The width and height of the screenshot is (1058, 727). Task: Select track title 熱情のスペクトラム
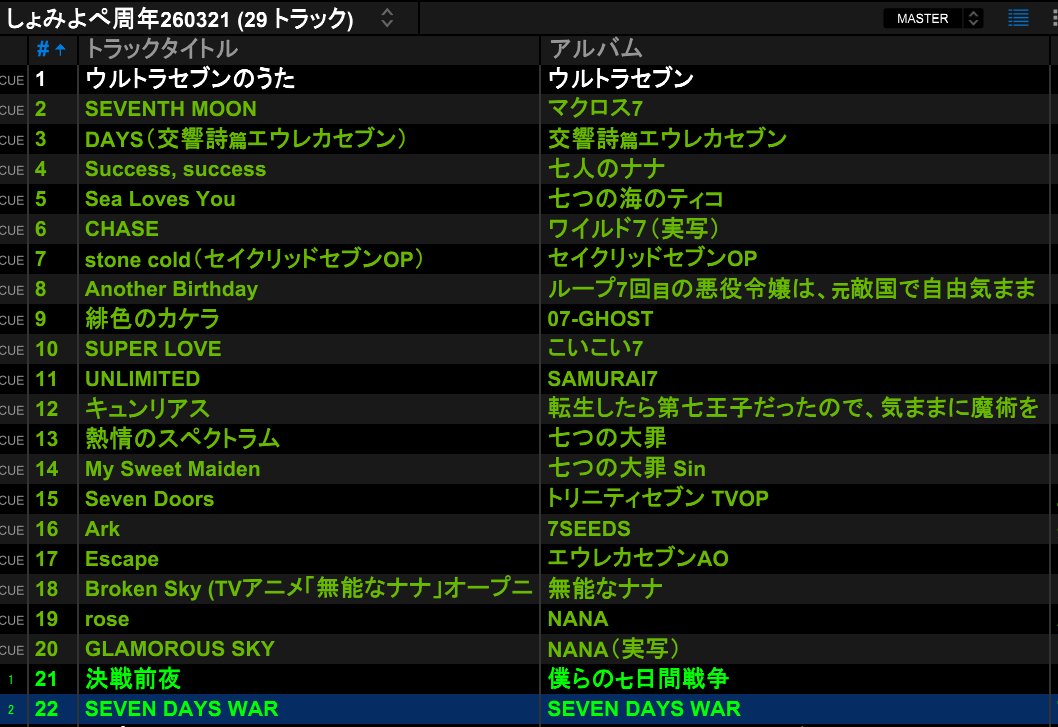(x=182, y=439)
